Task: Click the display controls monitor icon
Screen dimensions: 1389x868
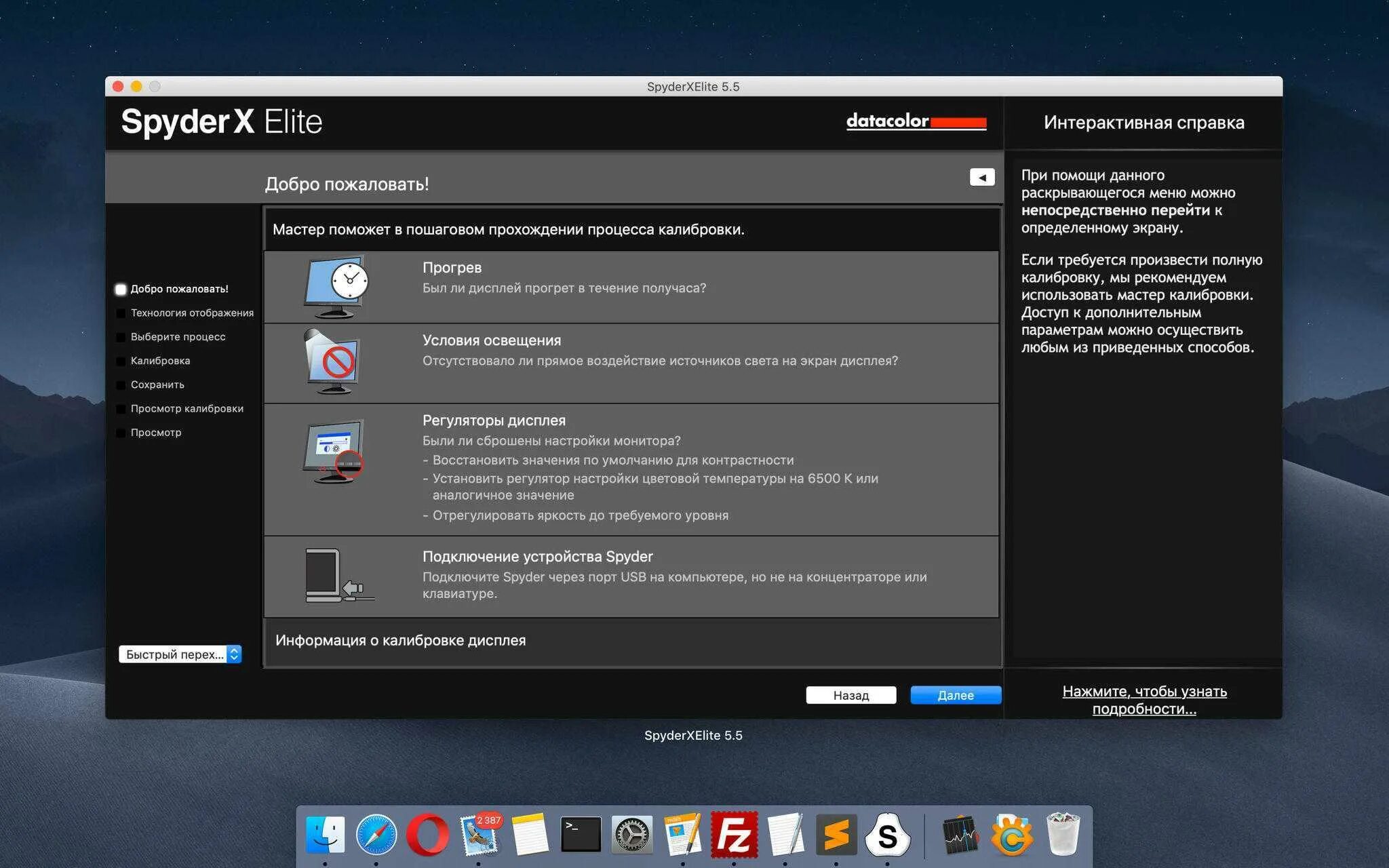Action: coord(334,451)
